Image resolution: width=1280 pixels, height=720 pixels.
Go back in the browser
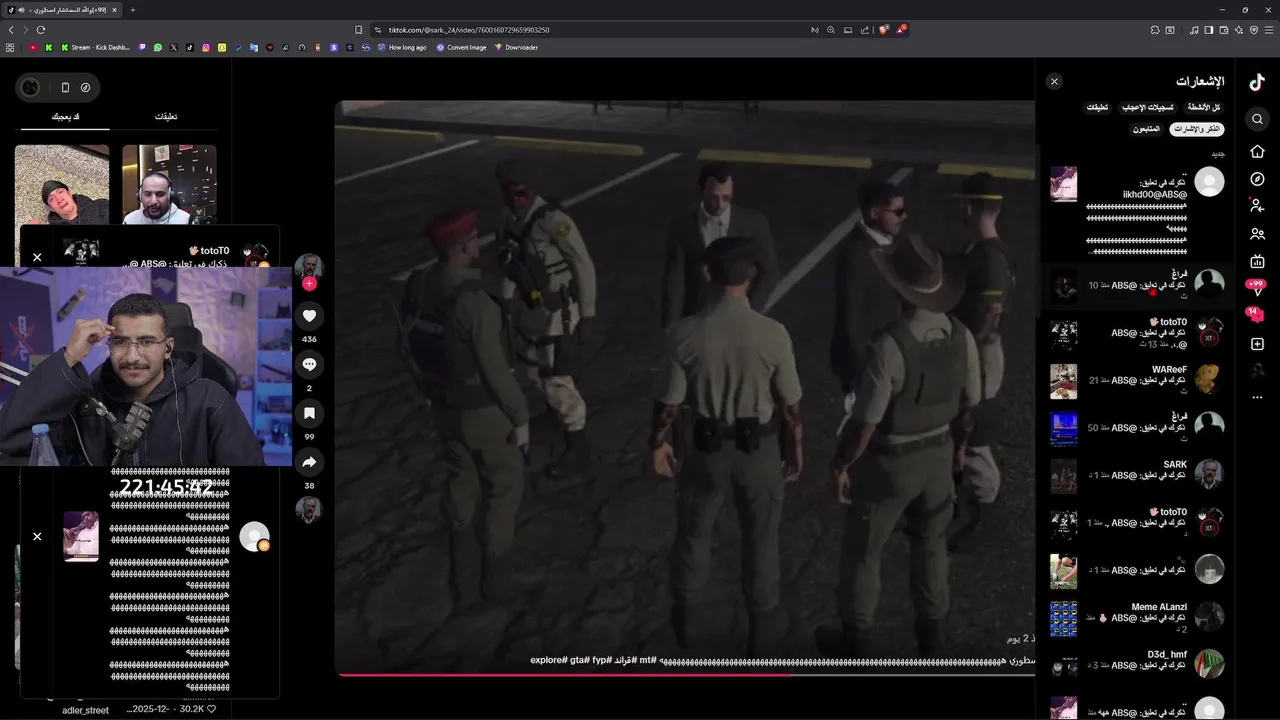click(x=11, y=30)
